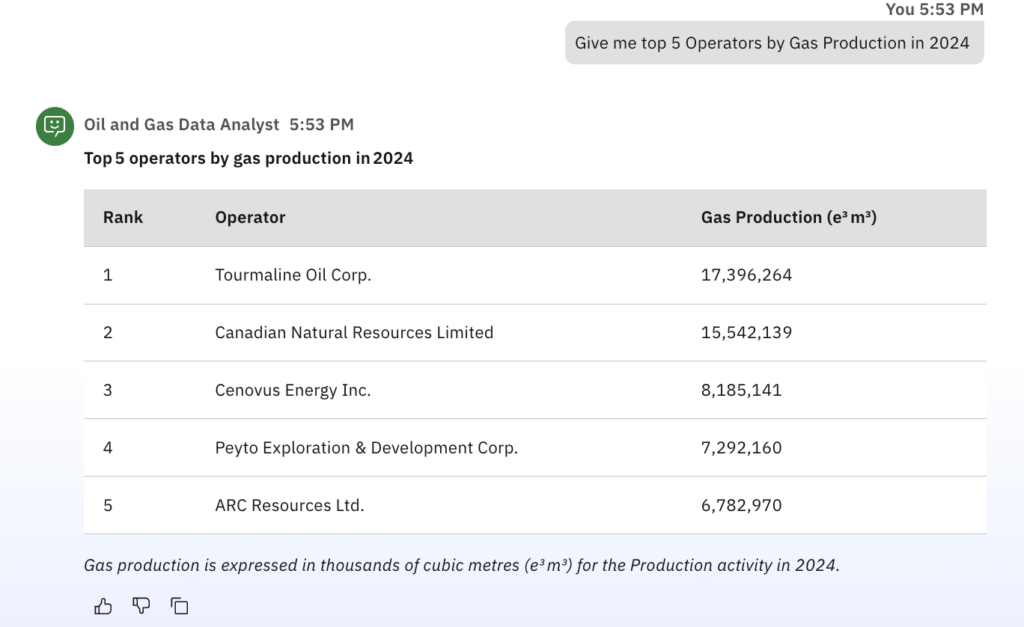Click the Gas Production column header
The width and height of the screenshot is (1024, 627).
coord(788,217)
